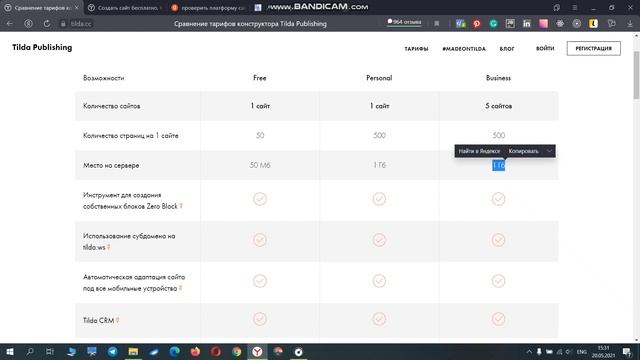Click the Zero Block help question mark
Viewport: 640px width, 360px height.
[x=181, y=206]
